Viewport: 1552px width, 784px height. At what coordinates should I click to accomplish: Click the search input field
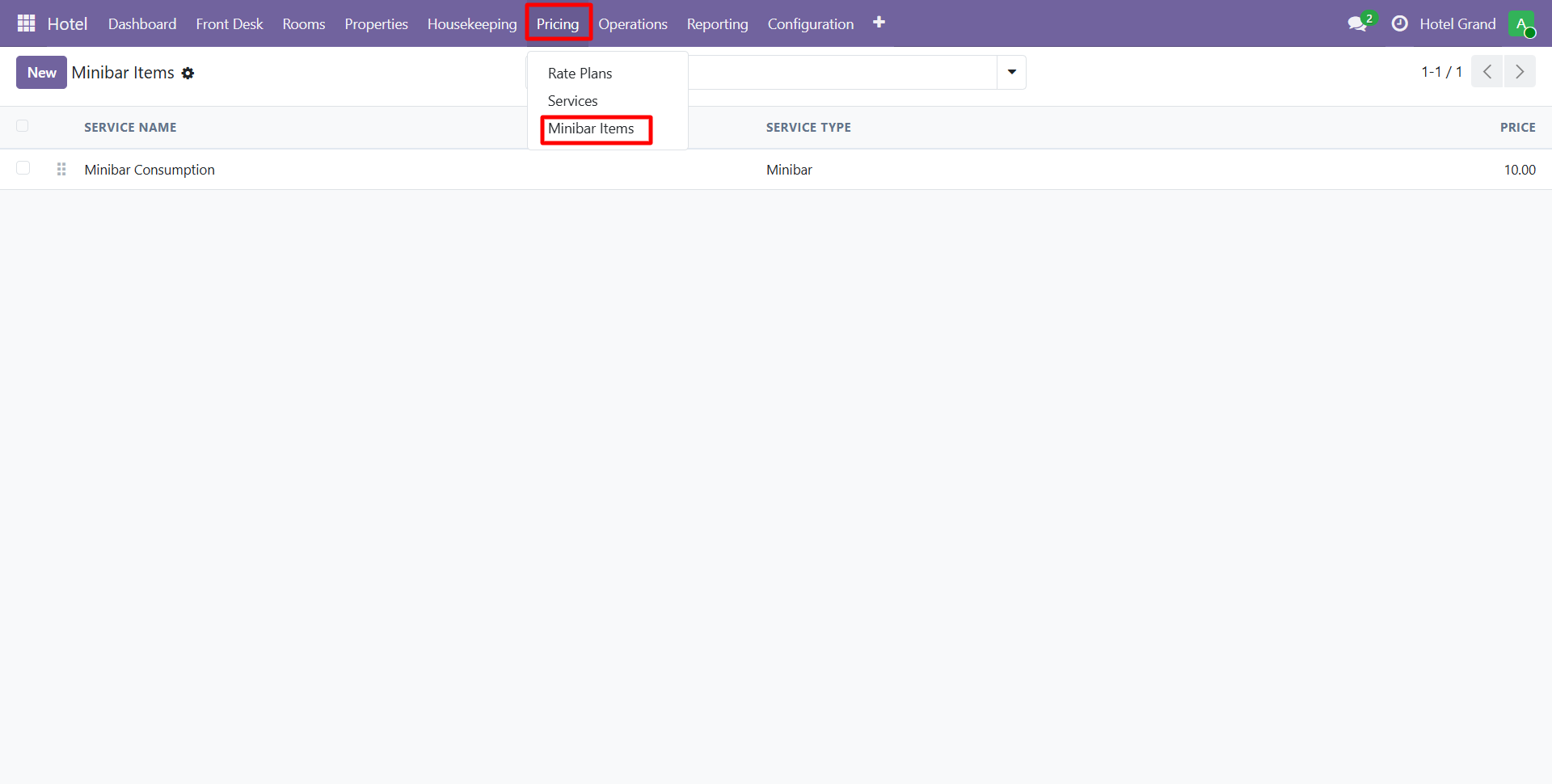pos(841,73)
